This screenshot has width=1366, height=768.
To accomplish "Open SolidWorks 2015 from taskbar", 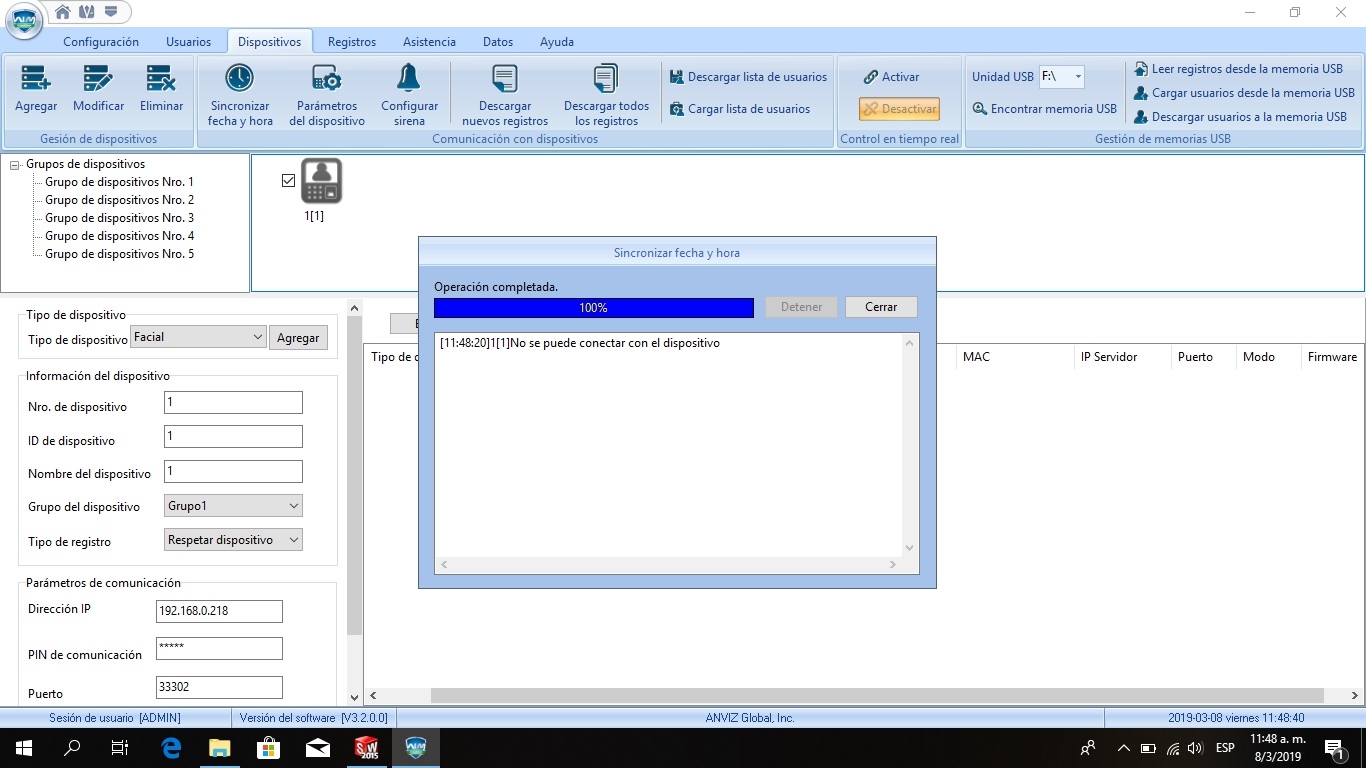I will coord(367,747).
